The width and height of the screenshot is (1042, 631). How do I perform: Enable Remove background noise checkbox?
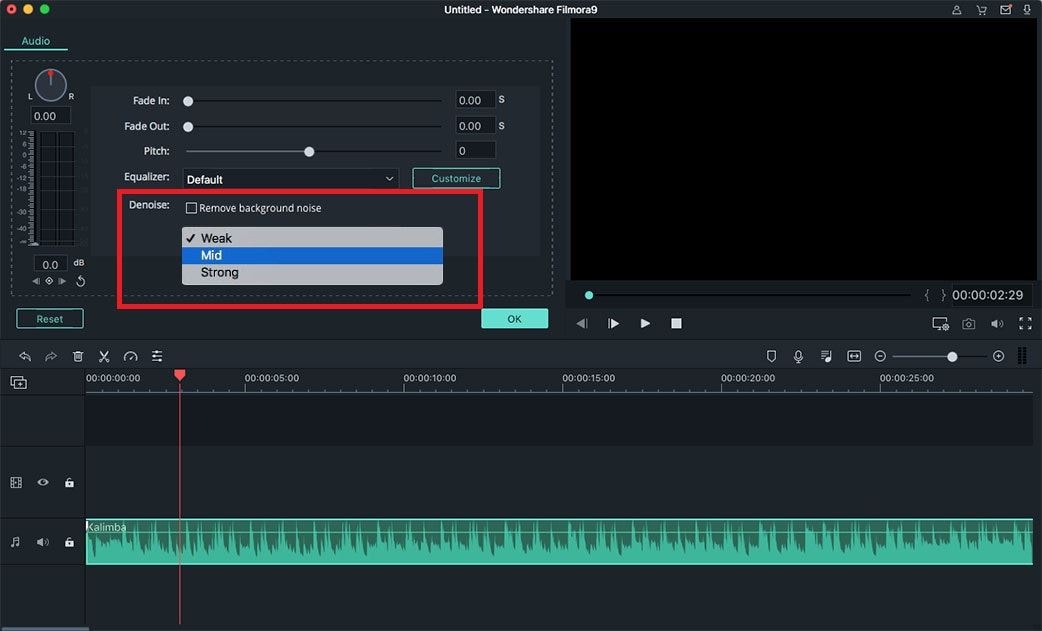point(191,208)
